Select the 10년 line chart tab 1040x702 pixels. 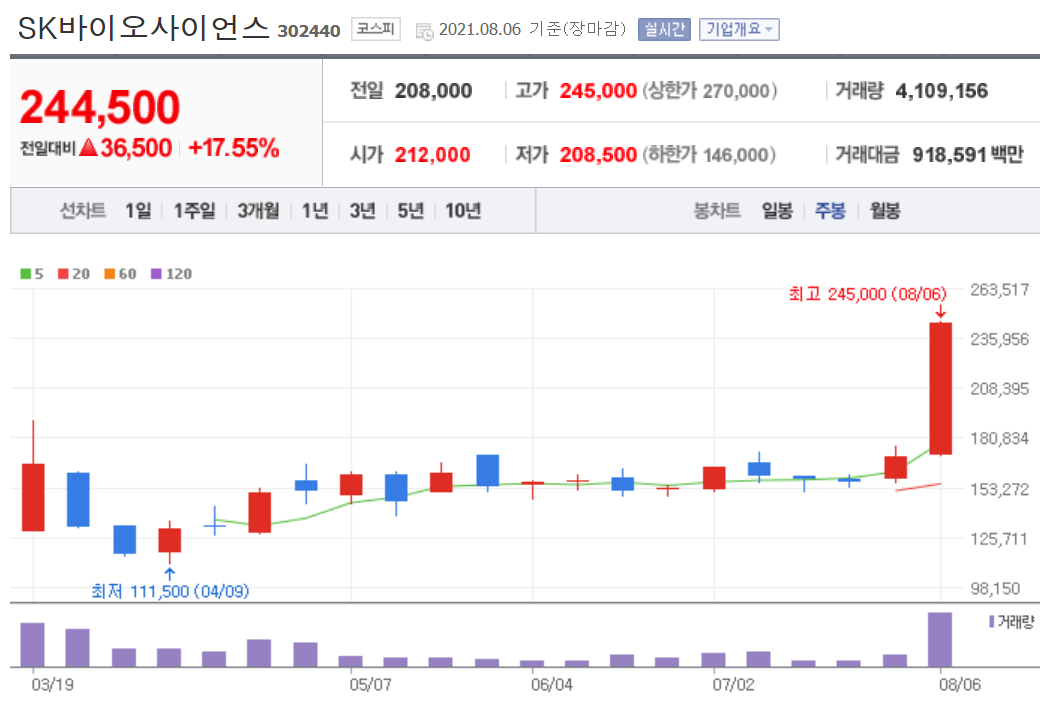coord(463,211)
